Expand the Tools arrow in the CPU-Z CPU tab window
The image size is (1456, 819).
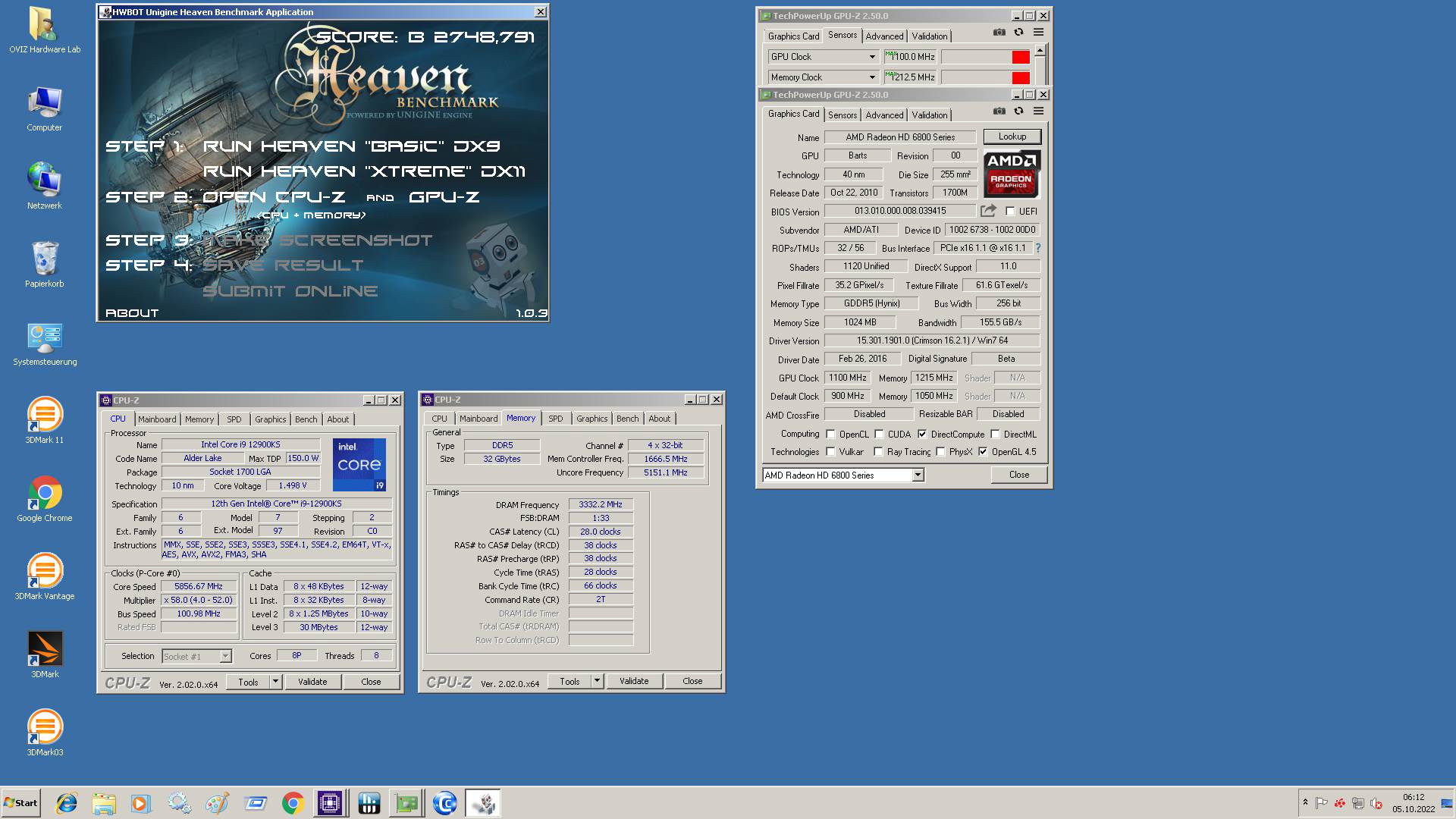pyautogui.click(x=275, y=682)
